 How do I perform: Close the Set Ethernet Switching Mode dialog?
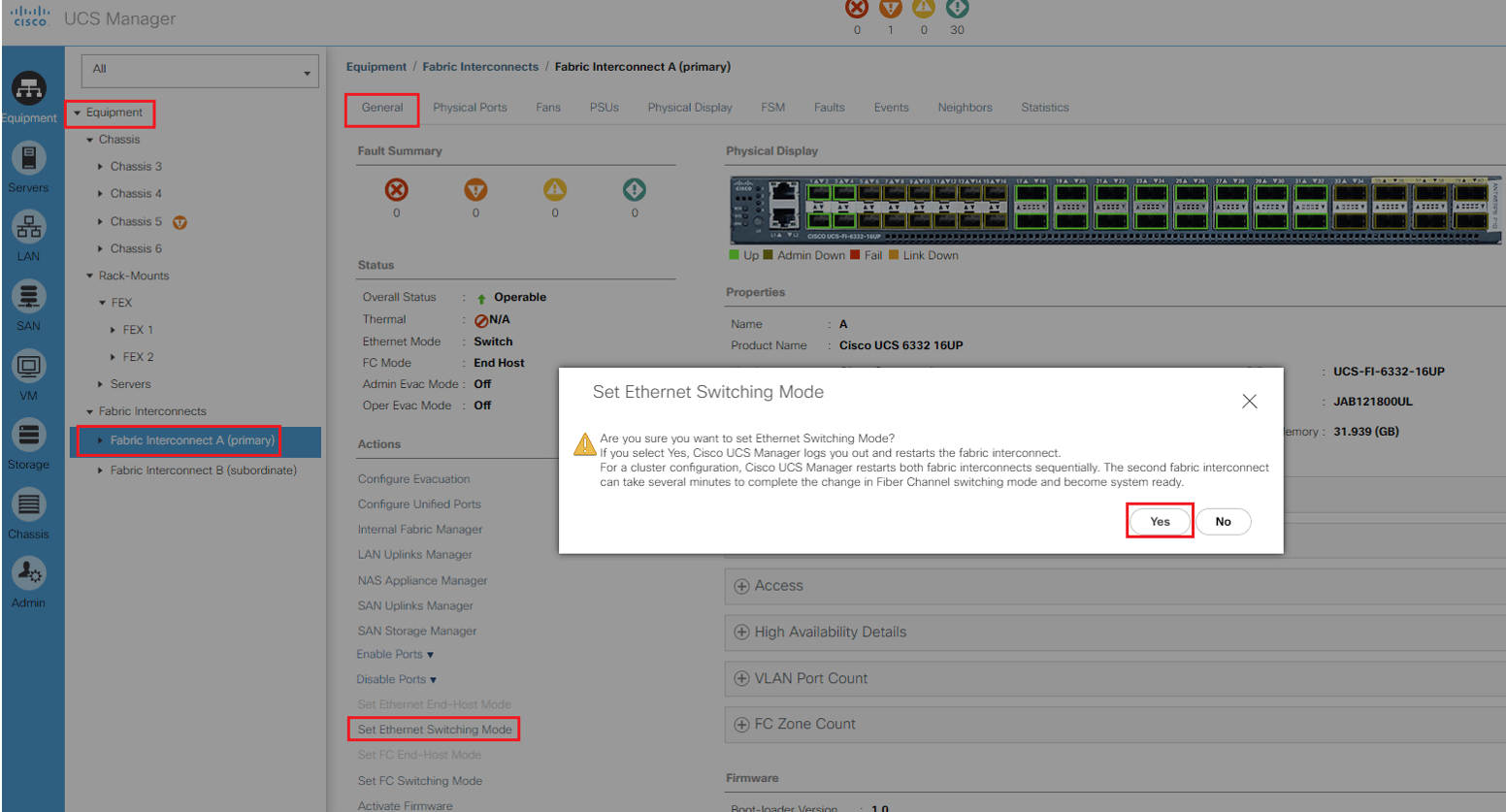click(1250, 402)
